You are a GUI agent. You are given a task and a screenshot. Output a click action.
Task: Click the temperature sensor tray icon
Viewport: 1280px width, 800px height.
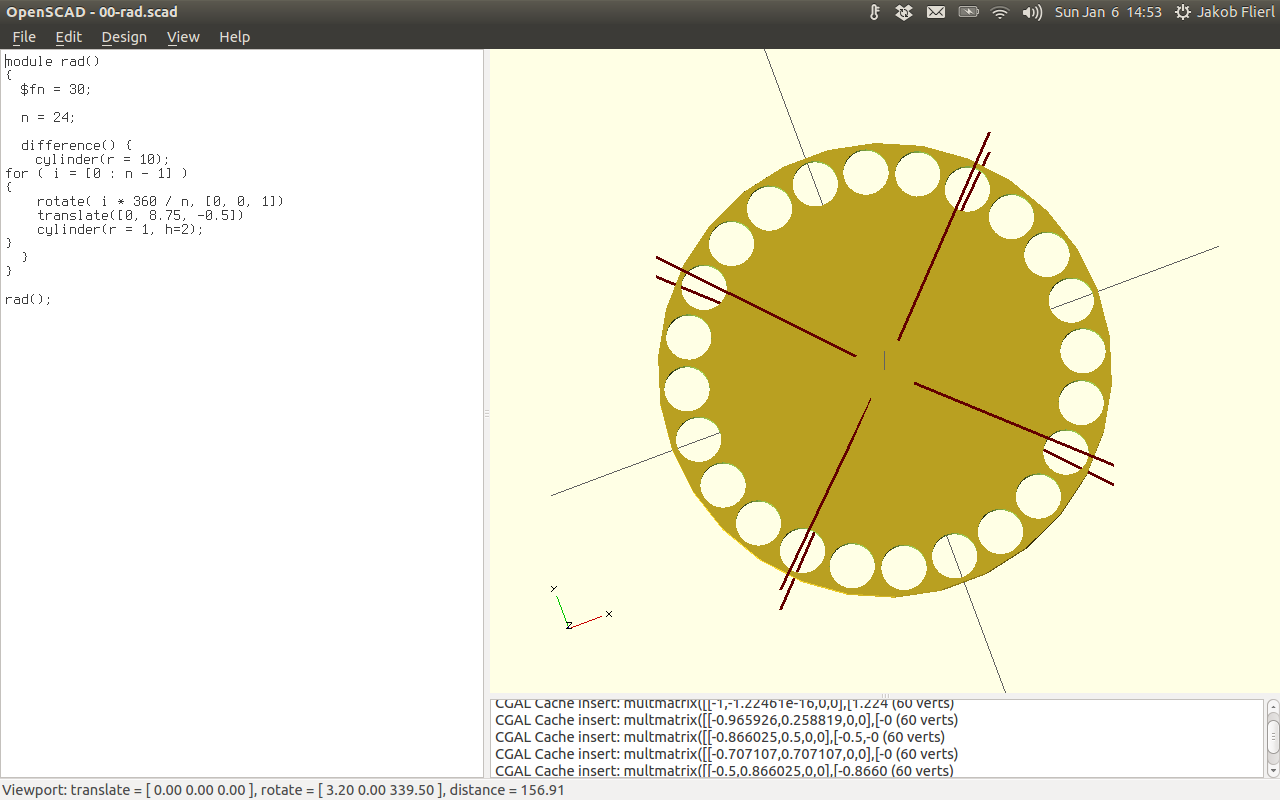tap(873, 12)
